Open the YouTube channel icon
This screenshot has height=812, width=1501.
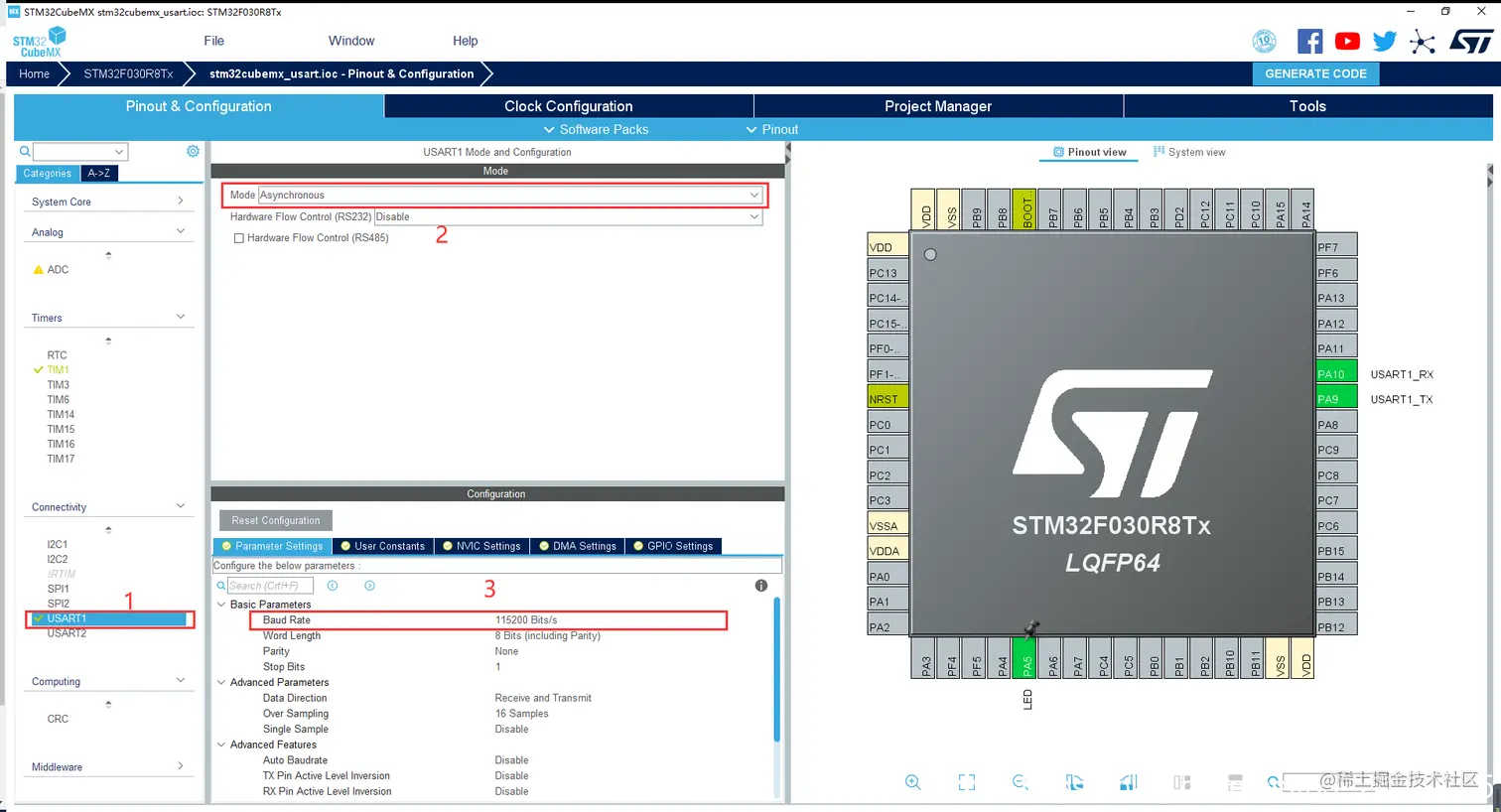tap(1347, 41)
